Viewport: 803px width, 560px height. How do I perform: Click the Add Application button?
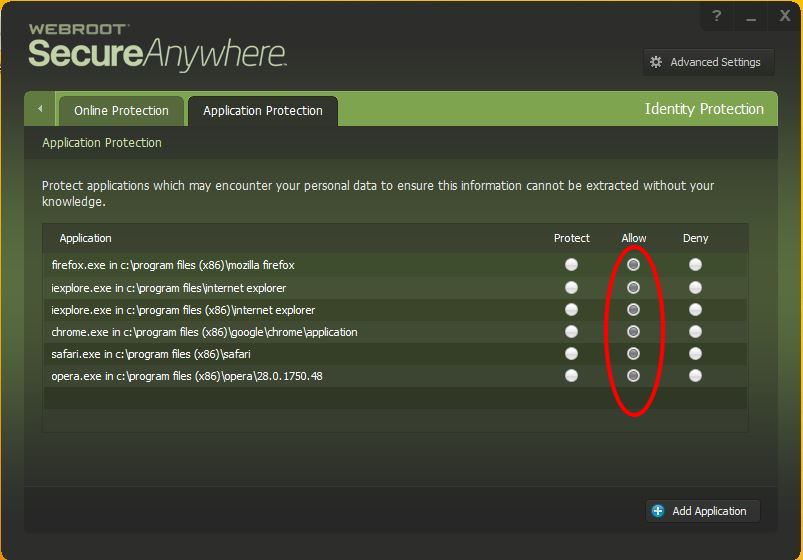click(x=703, y=511)
